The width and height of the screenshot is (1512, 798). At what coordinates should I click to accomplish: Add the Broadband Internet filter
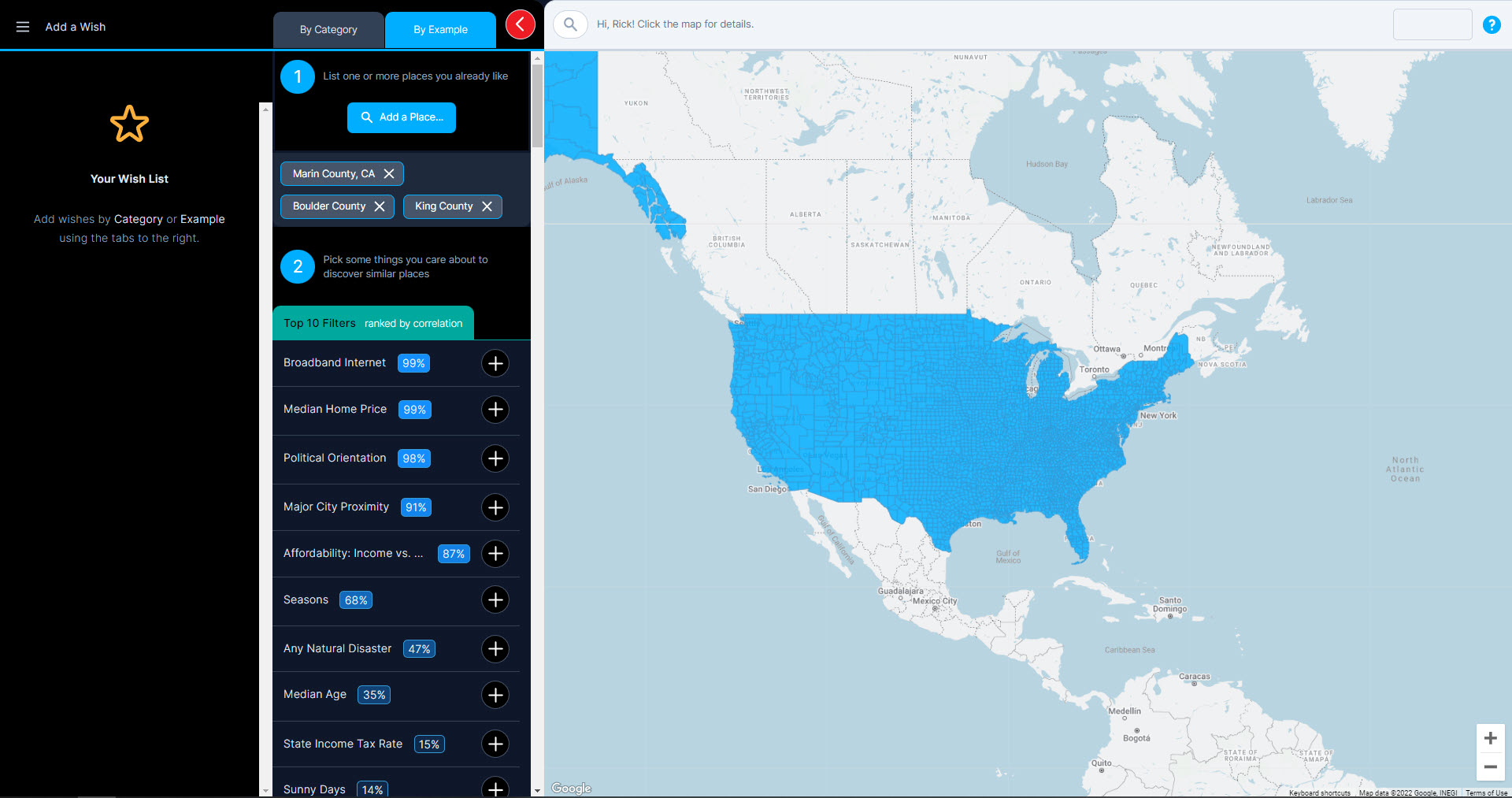[495, 363]
